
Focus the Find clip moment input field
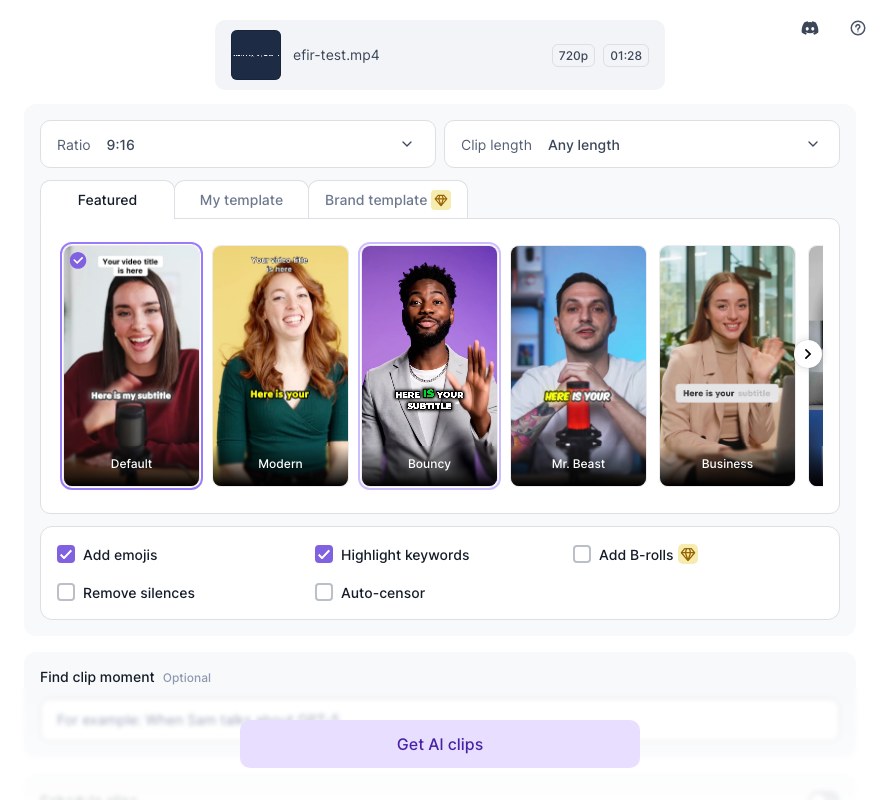(439, 719)
